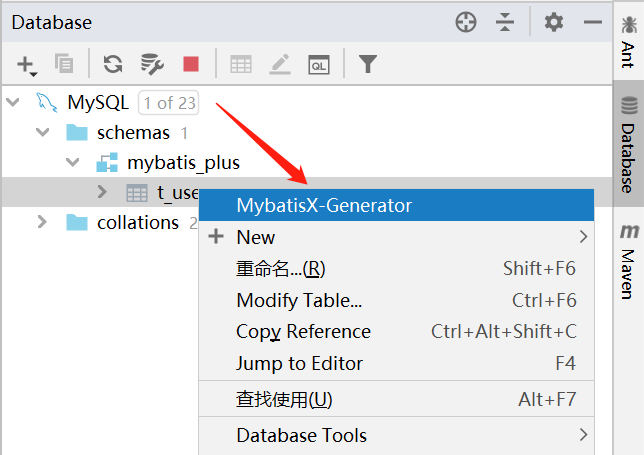Click the mybatis_plus schema icon

[x=107, y=163]
